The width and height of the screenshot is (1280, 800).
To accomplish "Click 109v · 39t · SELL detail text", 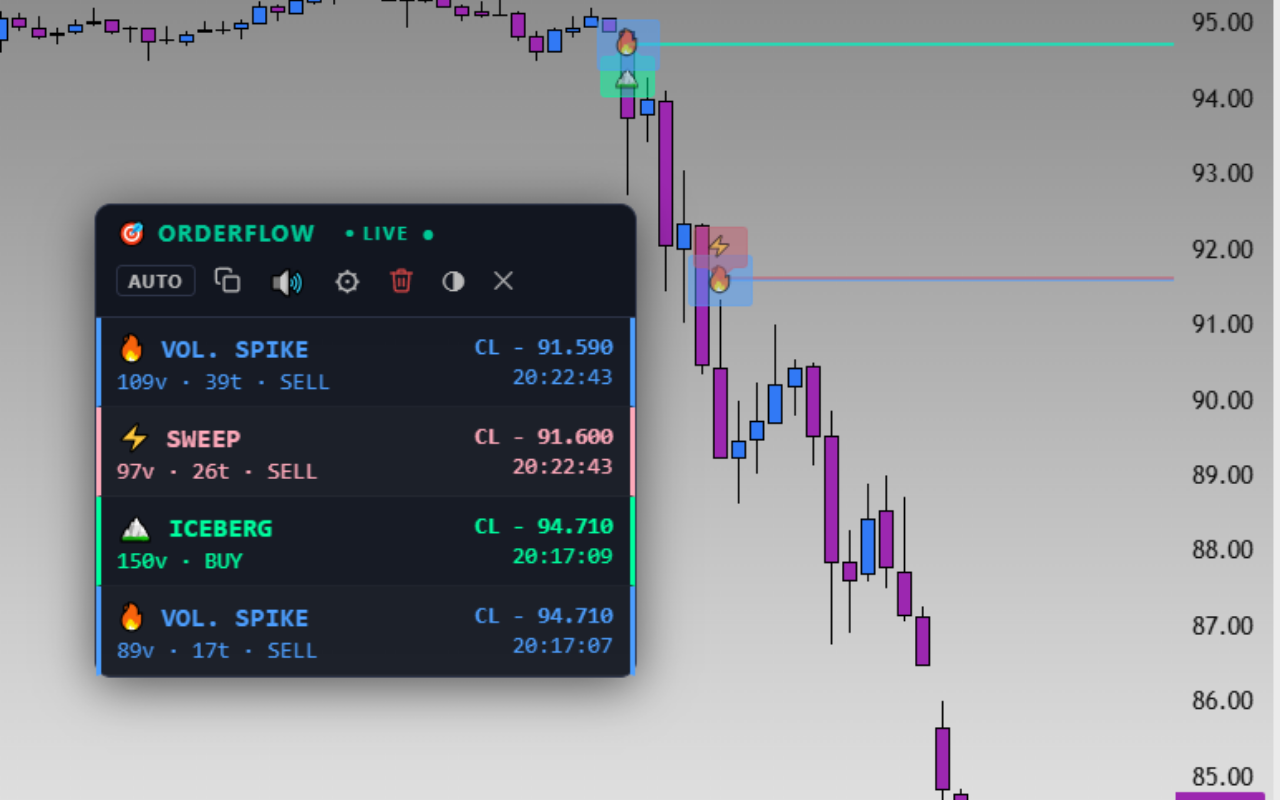I will click(223, 382).
